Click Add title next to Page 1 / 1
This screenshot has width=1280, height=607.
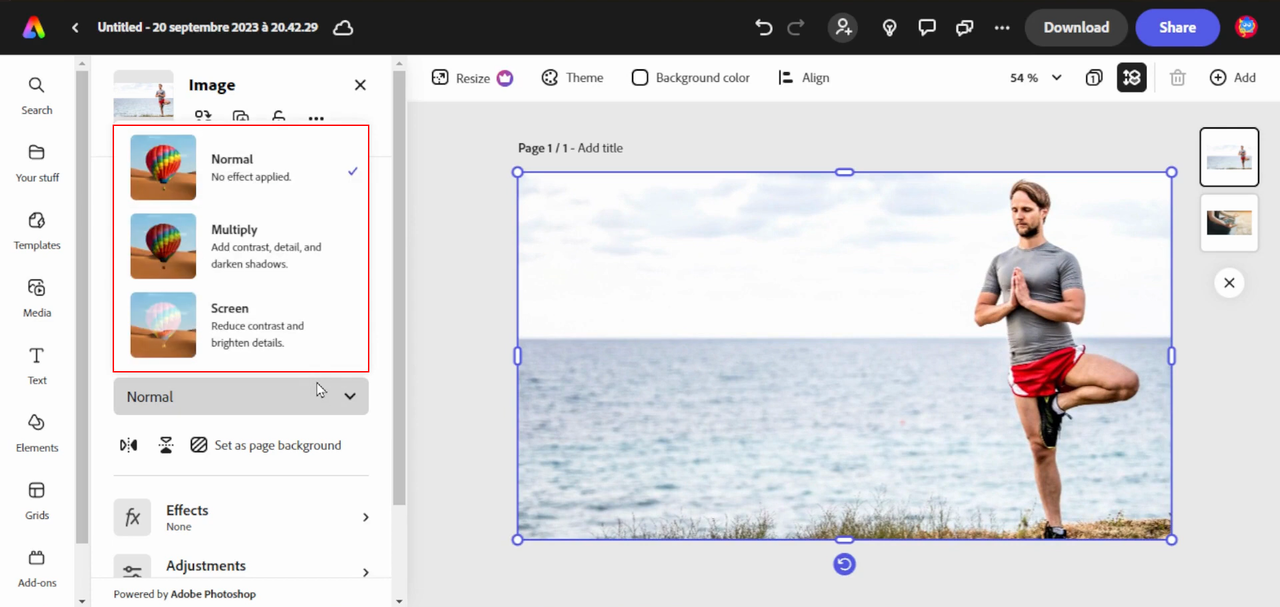[600, 148]
